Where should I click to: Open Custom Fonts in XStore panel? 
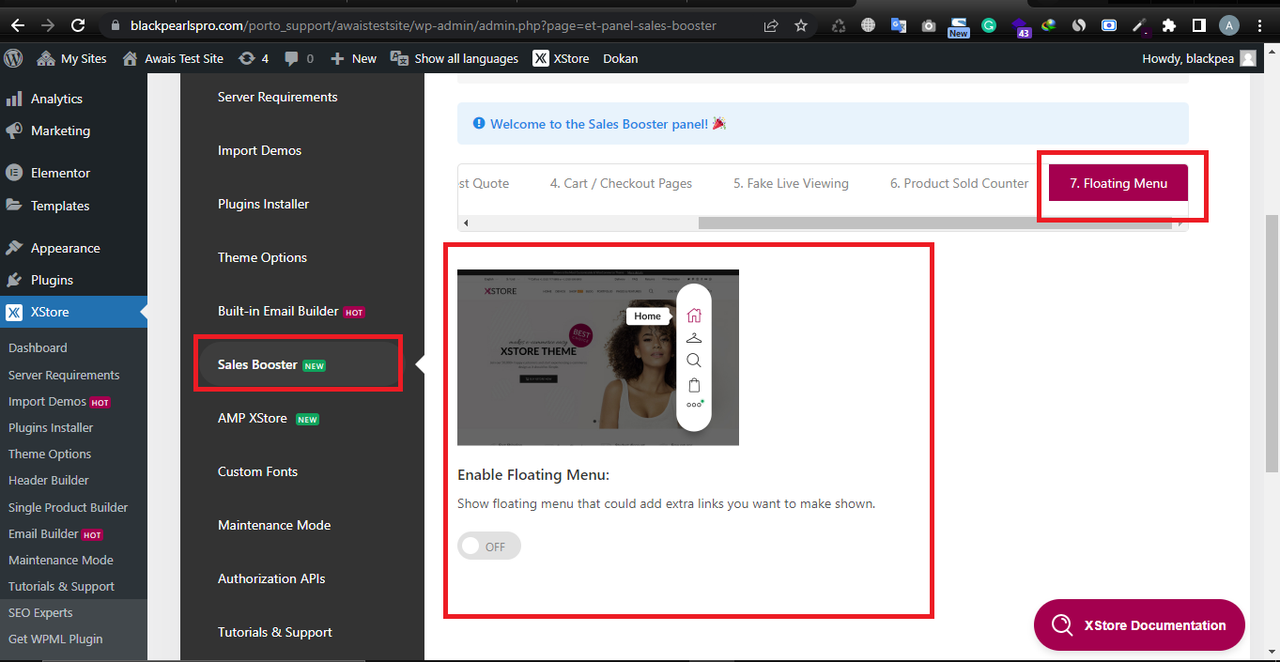(258, 472)
